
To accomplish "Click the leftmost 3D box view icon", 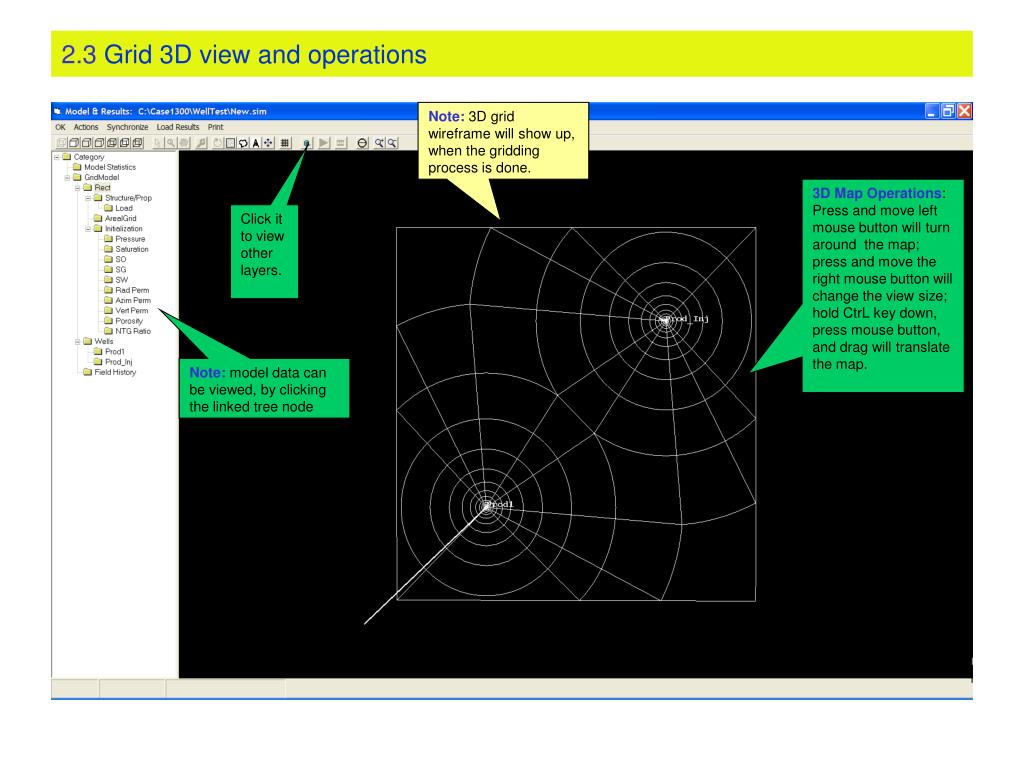I will (x=62, y=143).
